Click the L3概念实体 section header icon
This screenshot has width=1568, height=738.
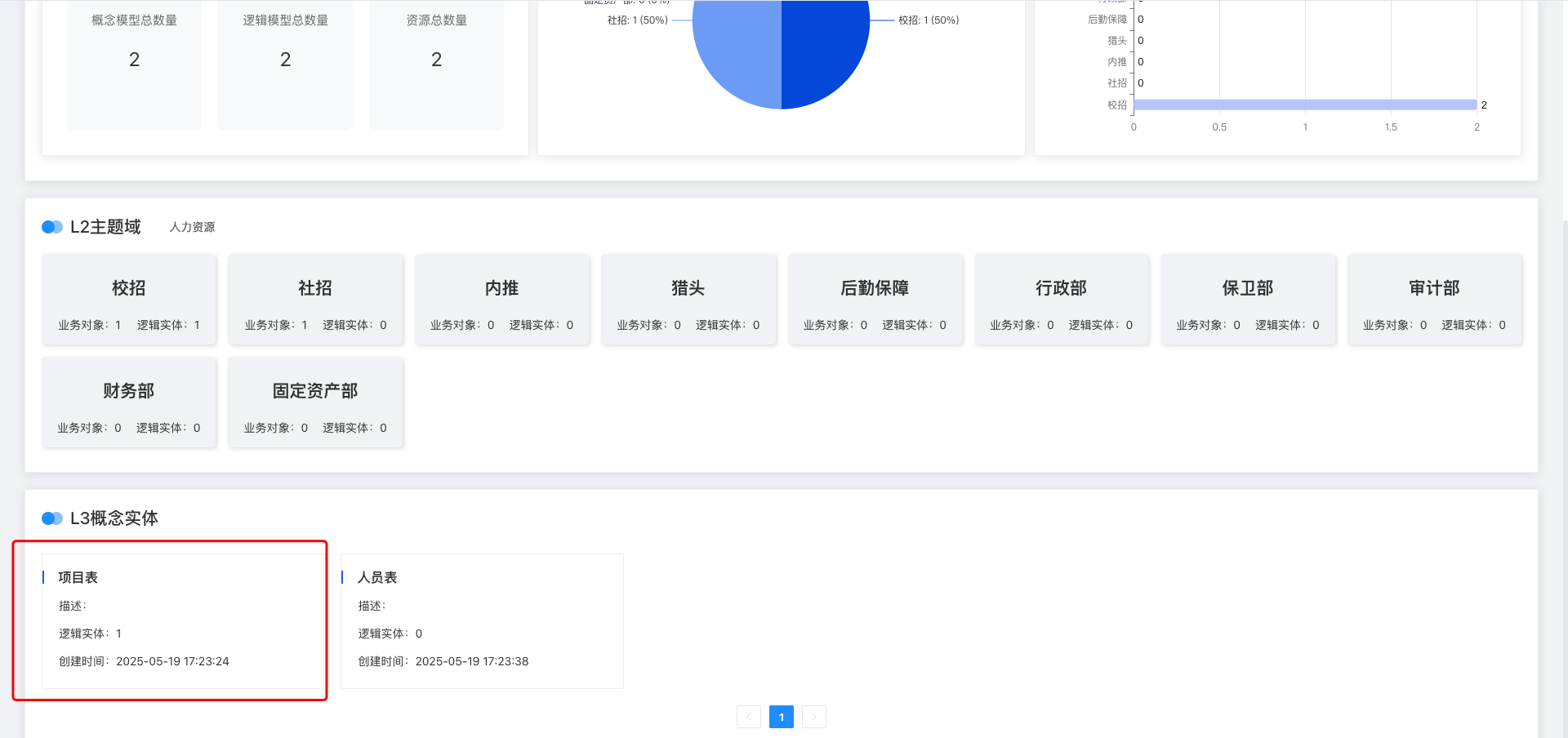(52, 518)
